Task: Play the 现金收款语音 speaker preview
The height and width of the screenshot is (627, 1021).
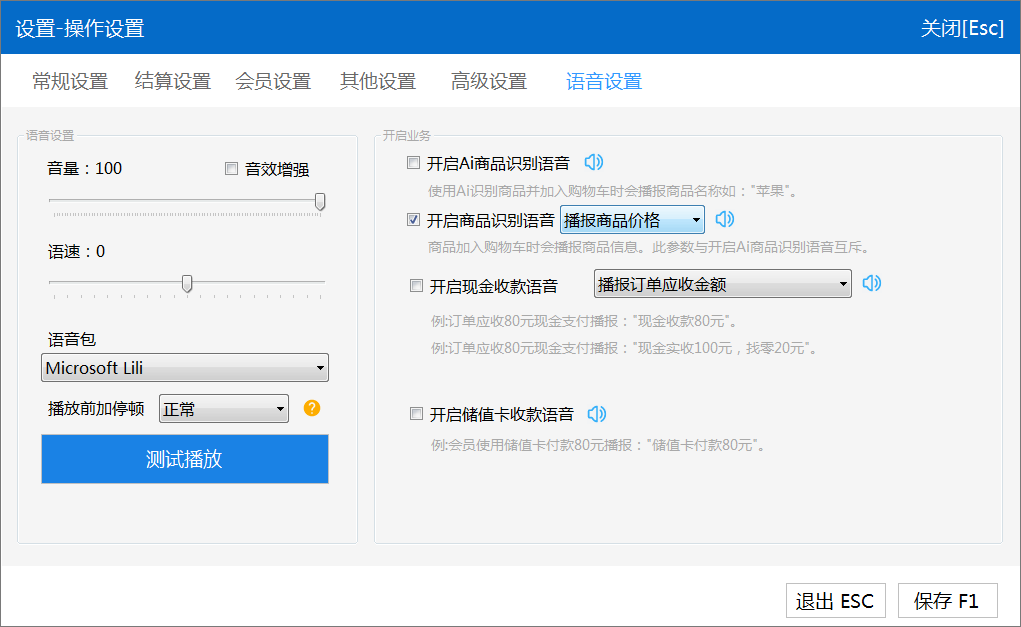Action: point(872,284)
